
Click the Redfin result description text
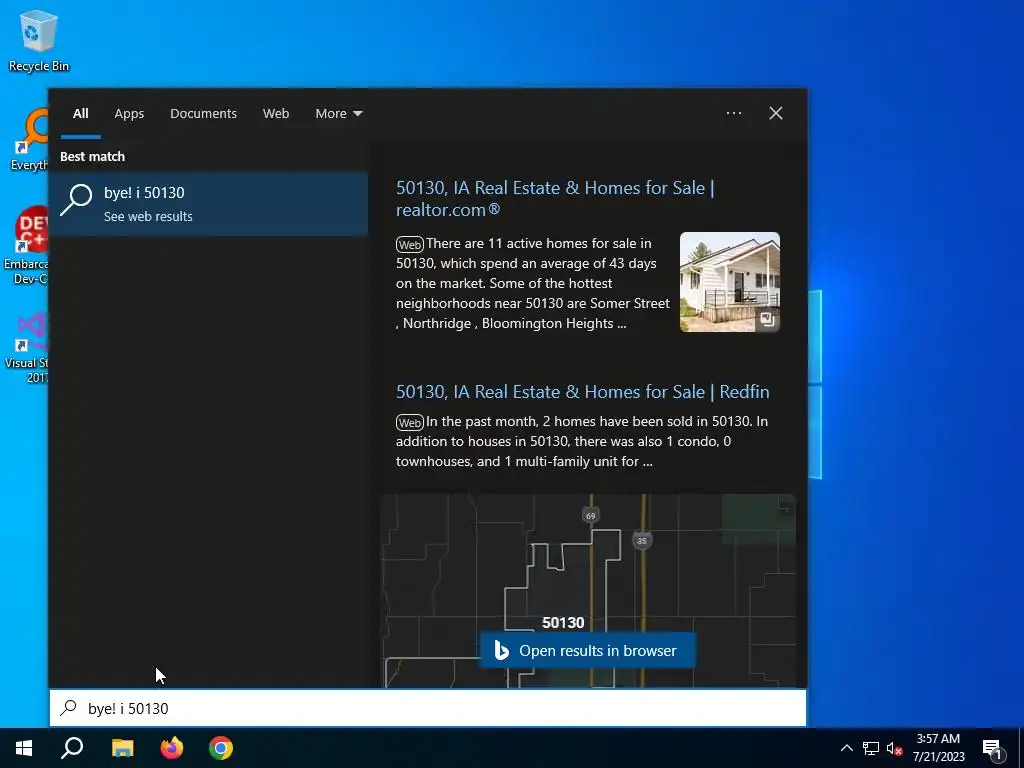[x=583, y=441]
